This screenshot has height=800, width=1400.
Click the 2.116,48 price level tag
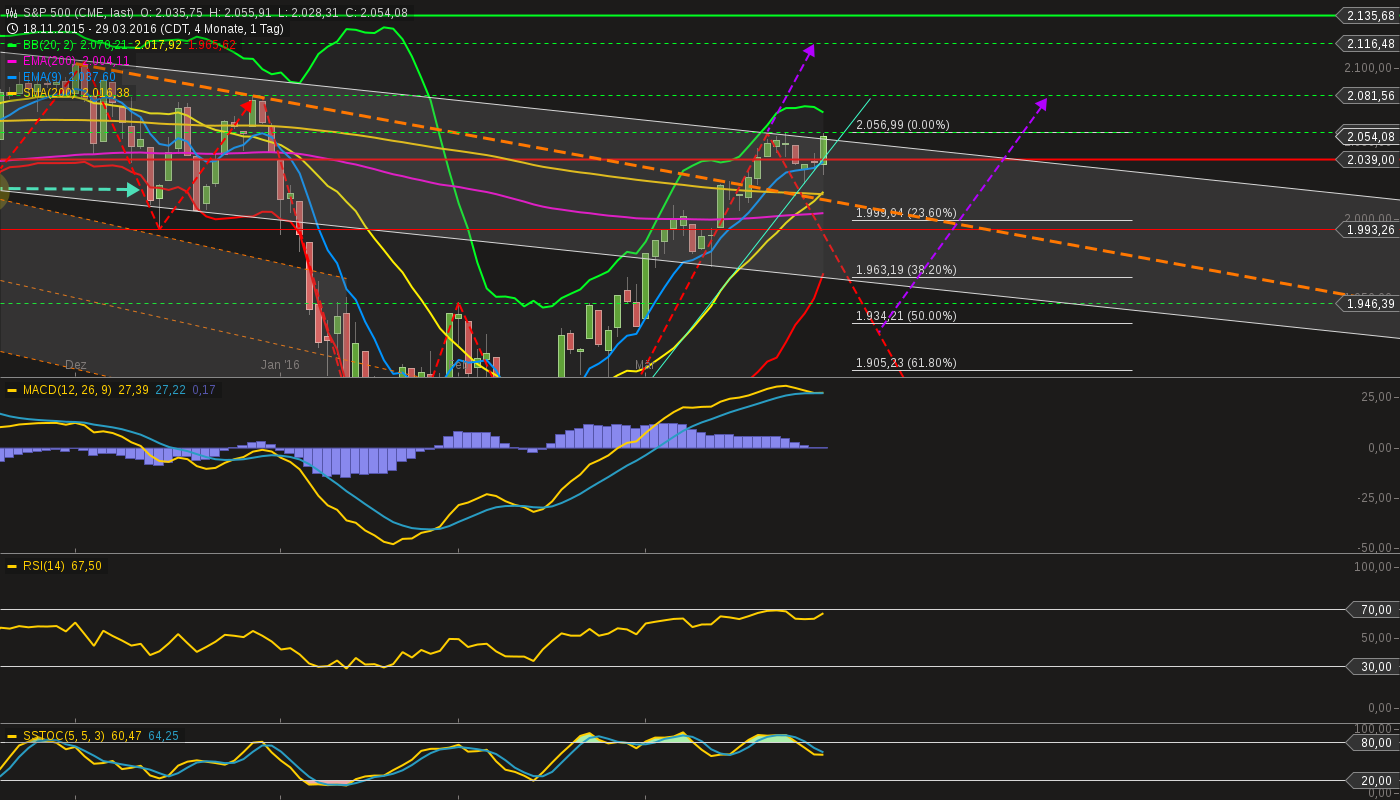tap(1368, 44)
